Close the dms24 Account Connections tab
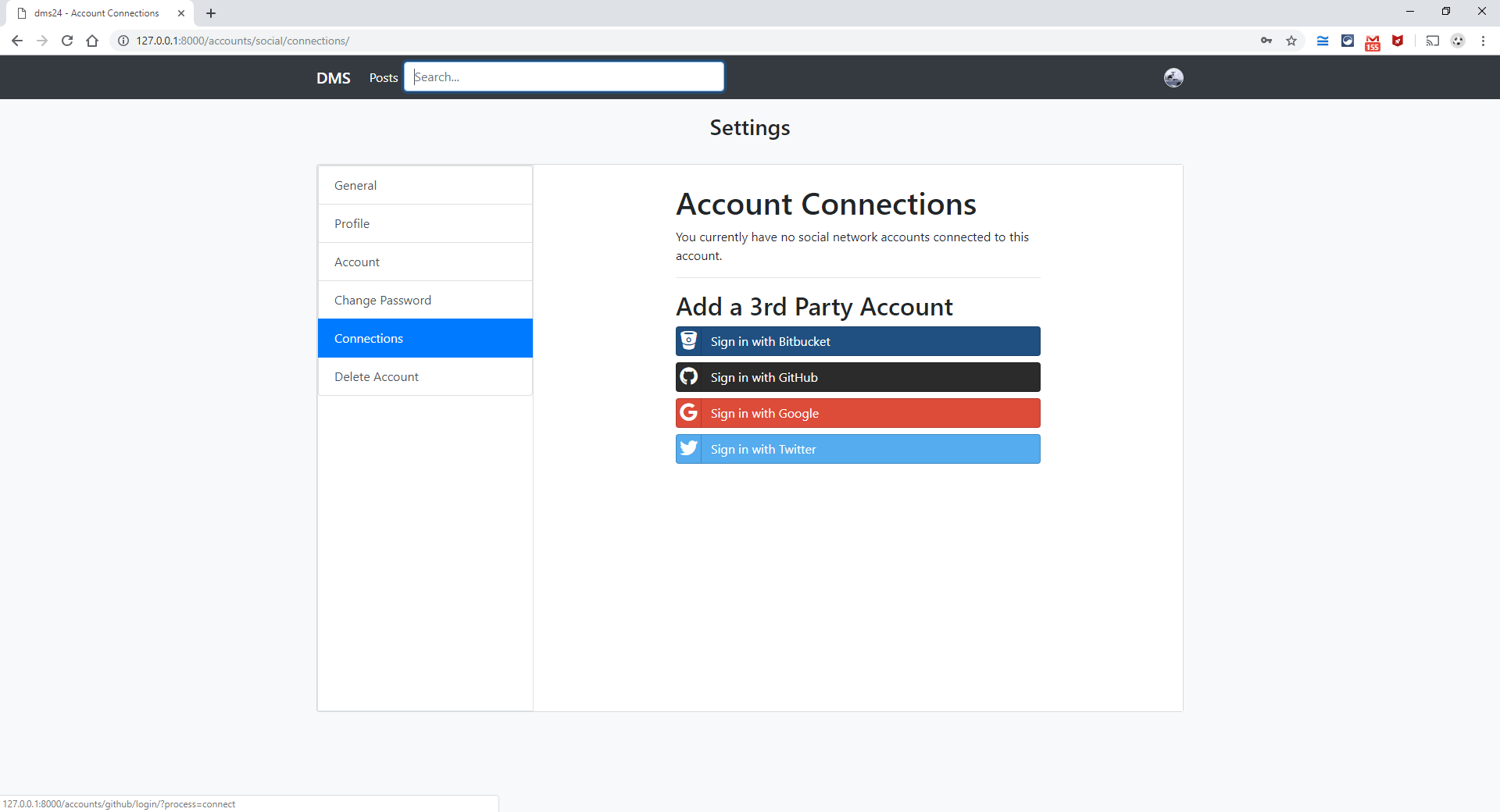Viewport: 1500px width, 812px height. [181, 13]
